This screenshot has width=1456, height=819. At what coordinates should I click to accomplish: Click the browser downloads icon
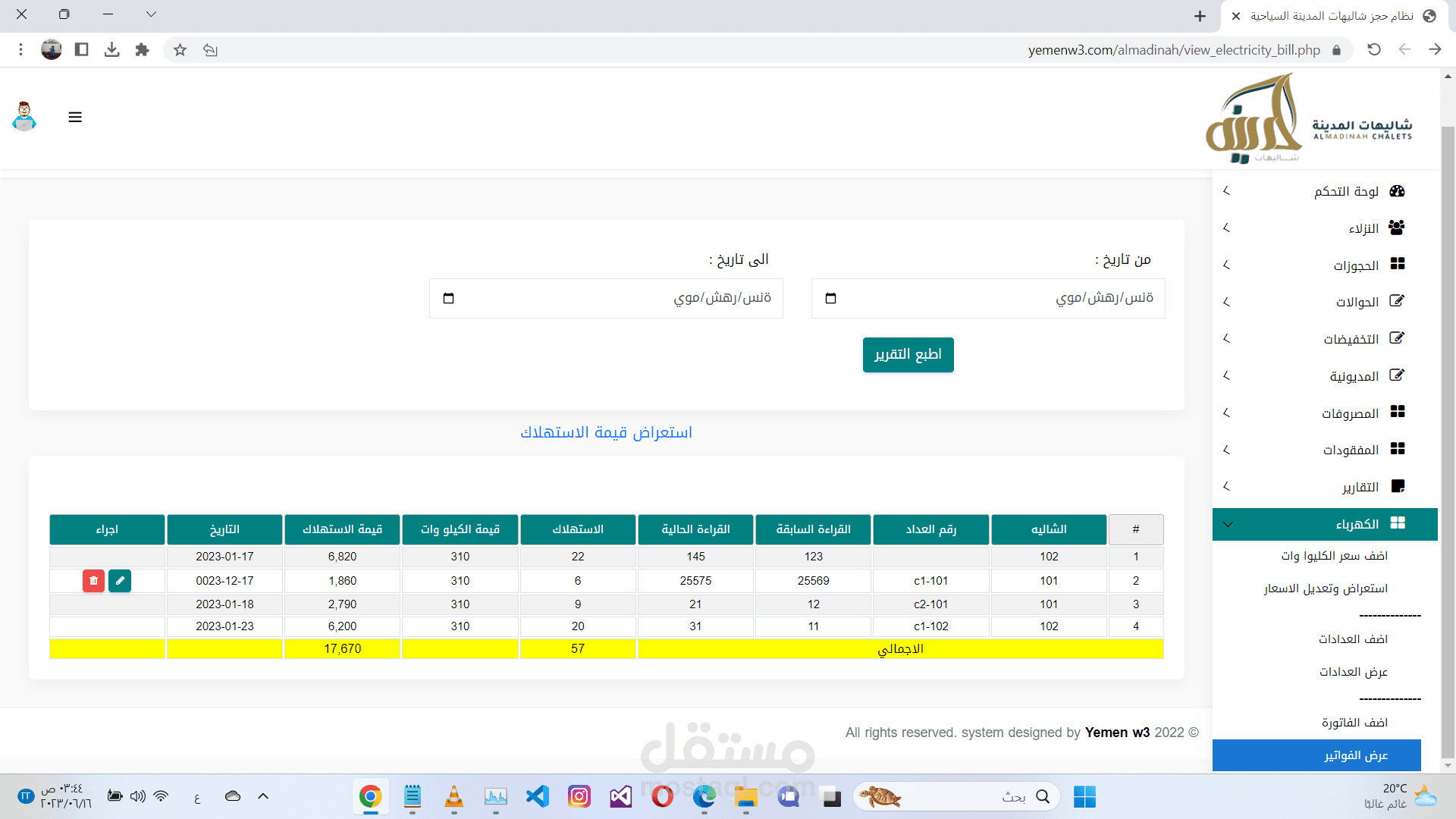point(111,50)
